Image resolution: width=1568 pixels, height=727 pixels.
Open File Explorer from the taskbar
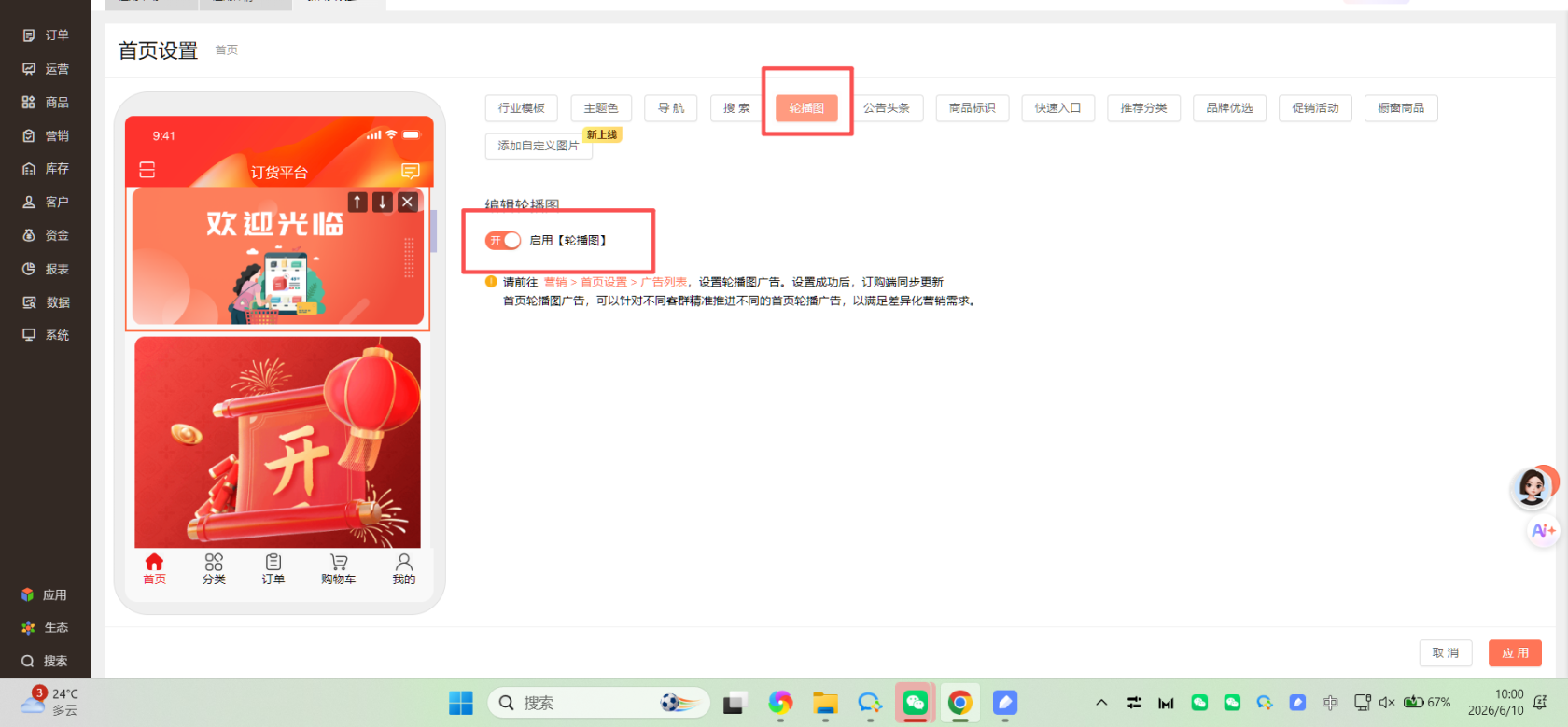point(825,703)
